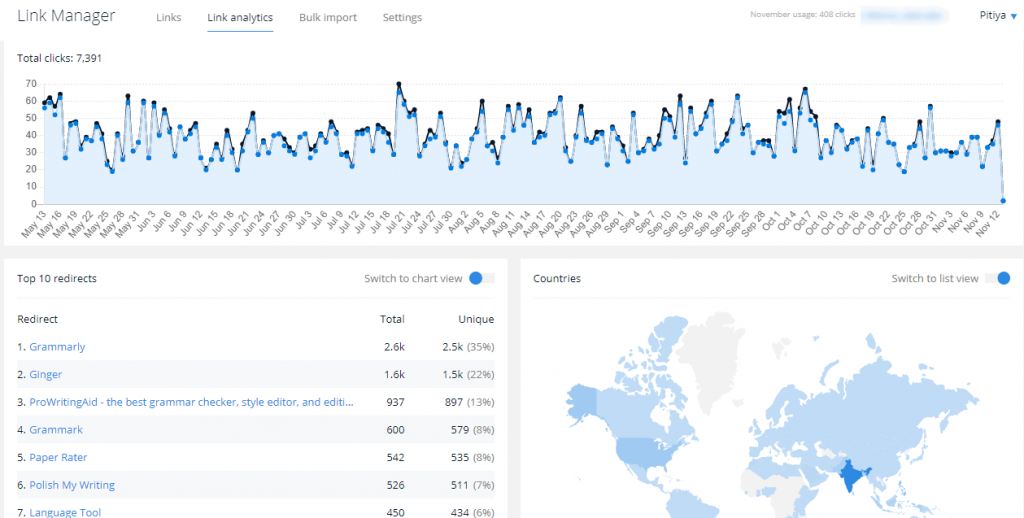Screen dimensions: 1024x518
Task: Click Paper Rater total value 542
Action: (x=395, y=457)
